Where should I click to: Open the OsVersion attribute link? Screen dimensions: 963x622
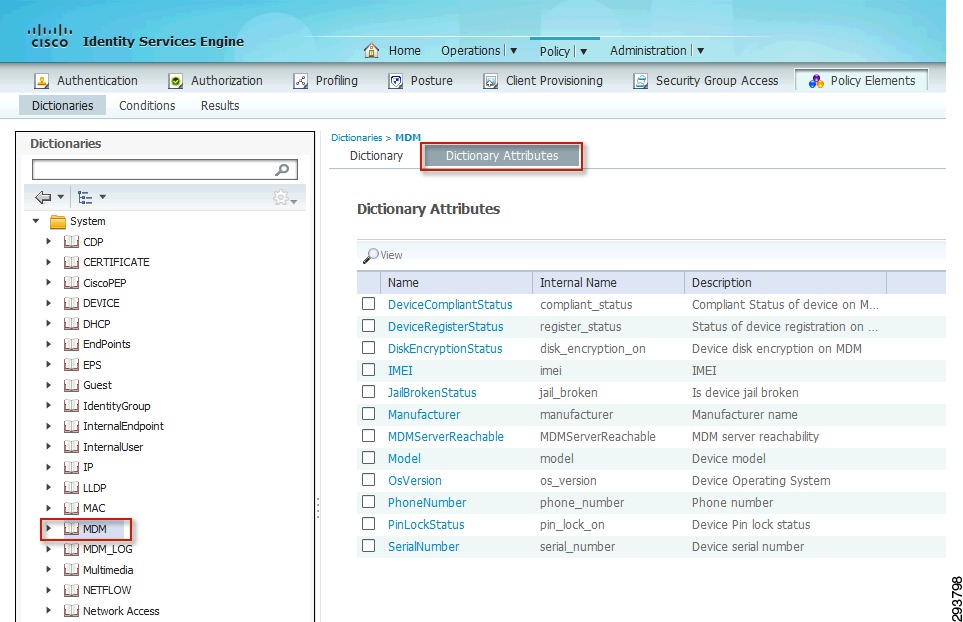[415, 481]
